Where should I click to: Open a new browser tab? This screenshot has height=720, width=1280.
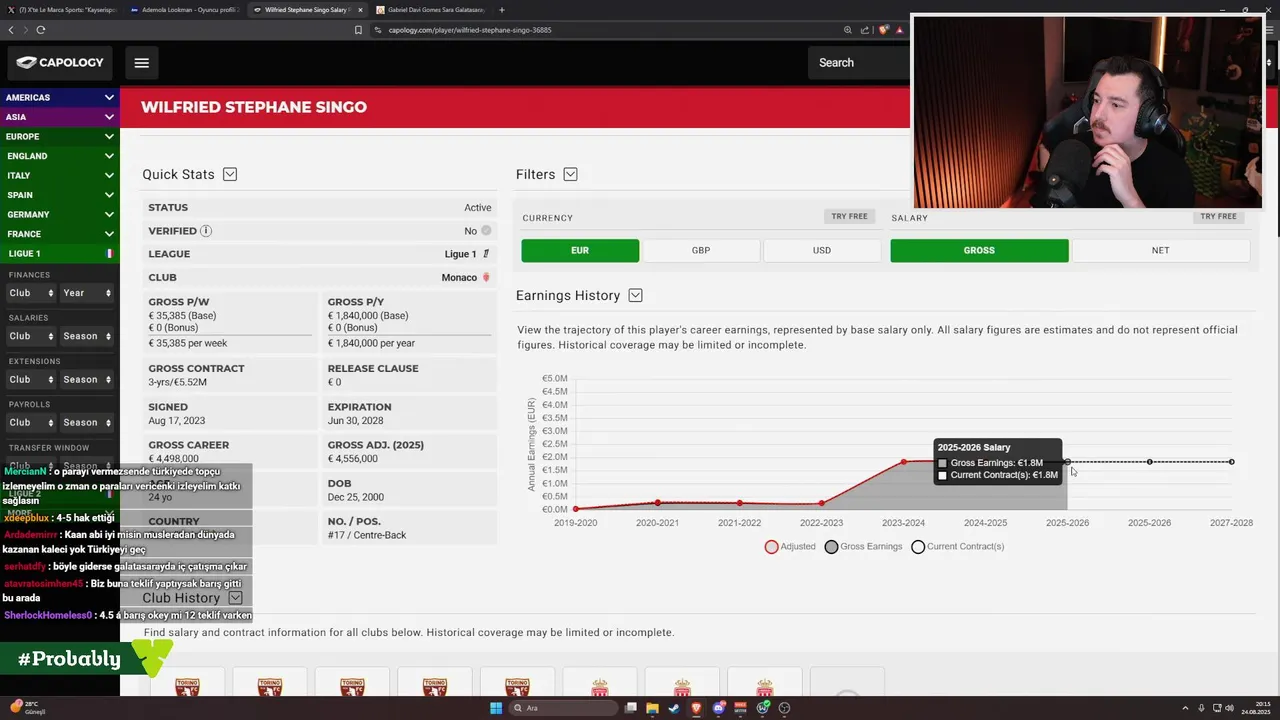(501, 10)
